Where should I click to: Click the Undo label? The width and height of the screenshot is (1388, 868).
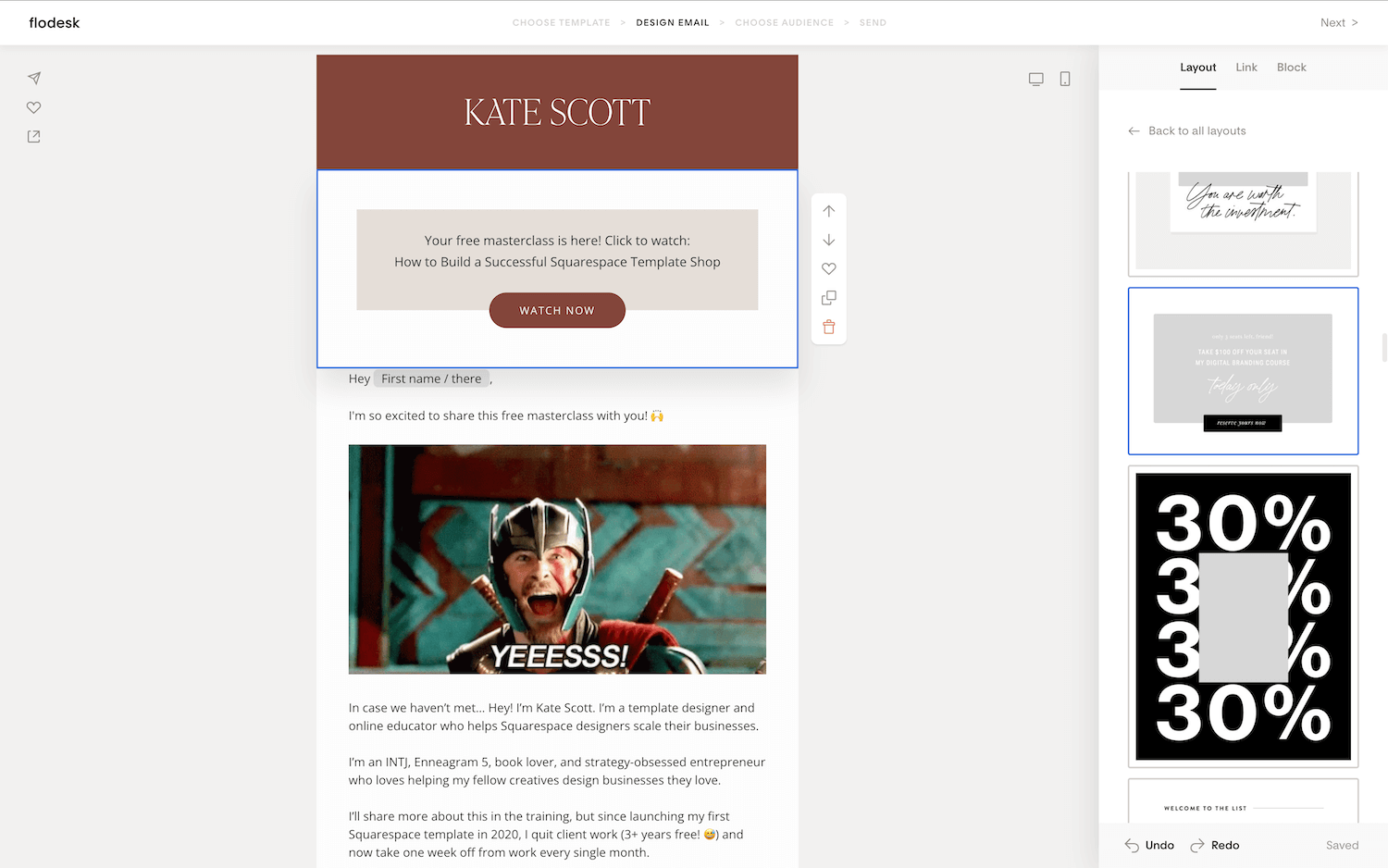coord(1159,845)
